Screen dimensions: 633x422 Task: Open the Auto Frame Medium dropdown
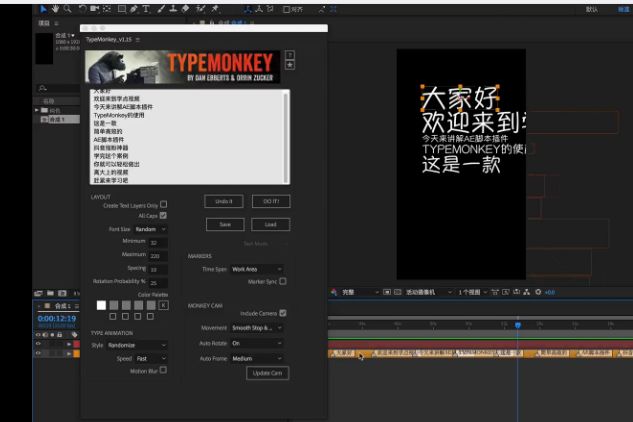[x=257, y=359]
